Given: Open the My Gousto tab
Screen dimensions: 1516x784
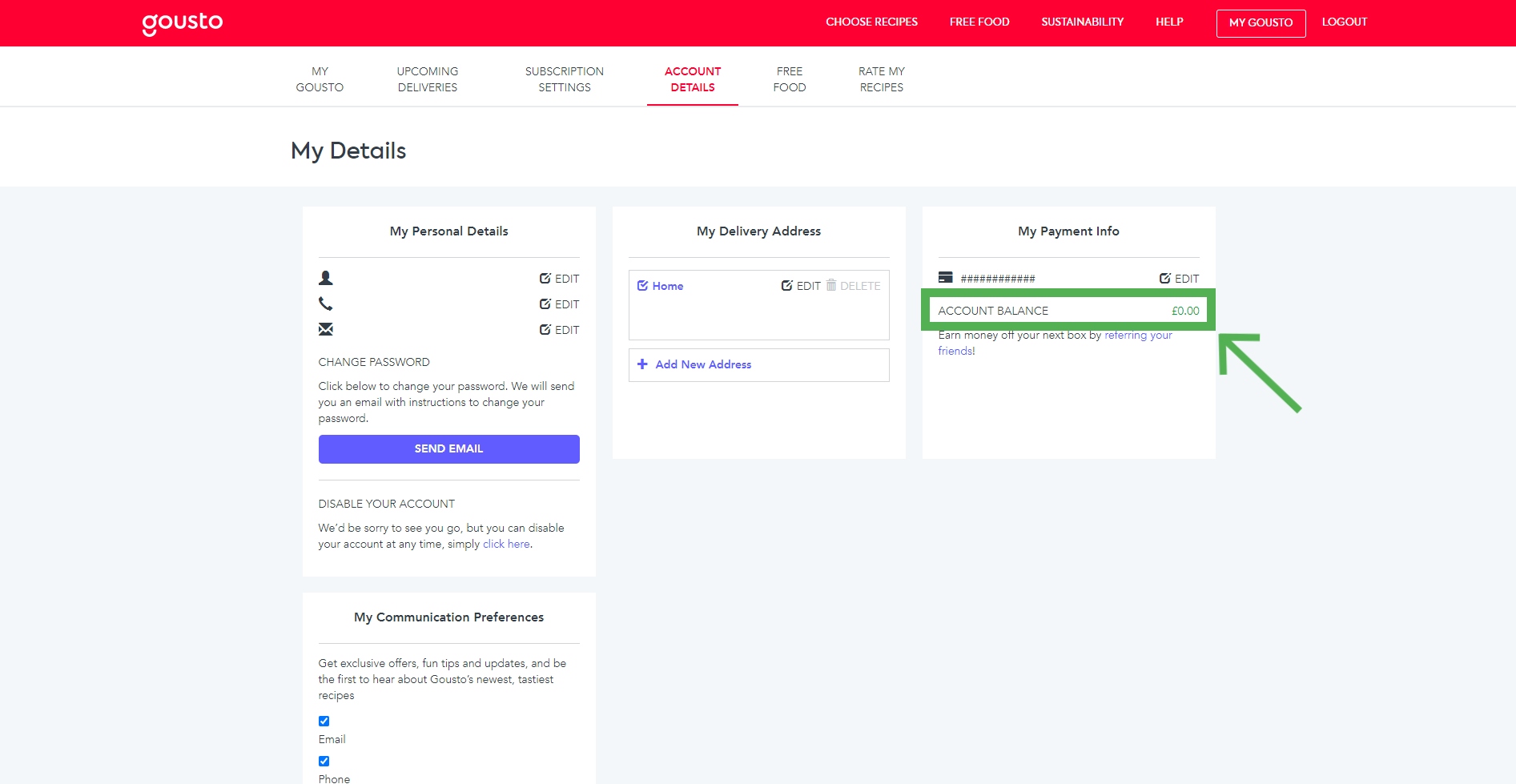Looking at the screenshot, I should [x=320, y=79].
